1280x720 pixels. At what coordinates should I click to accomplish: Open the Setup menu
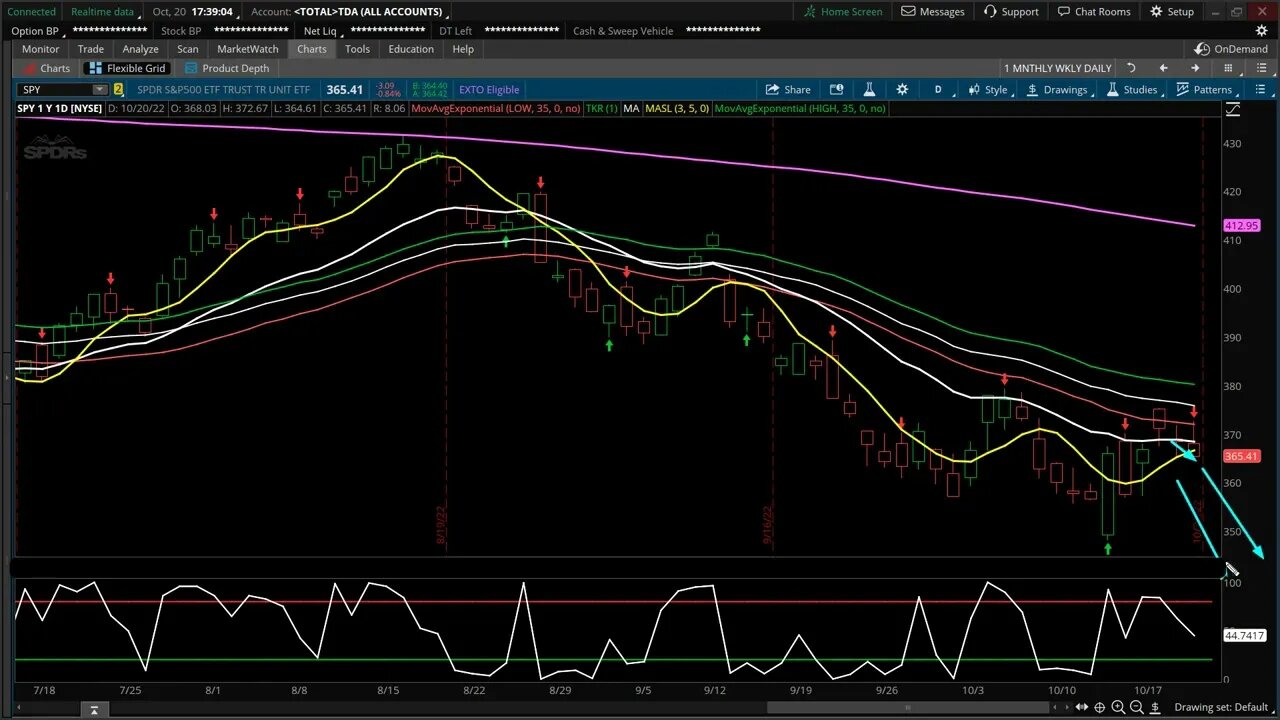coord(1172,11)
